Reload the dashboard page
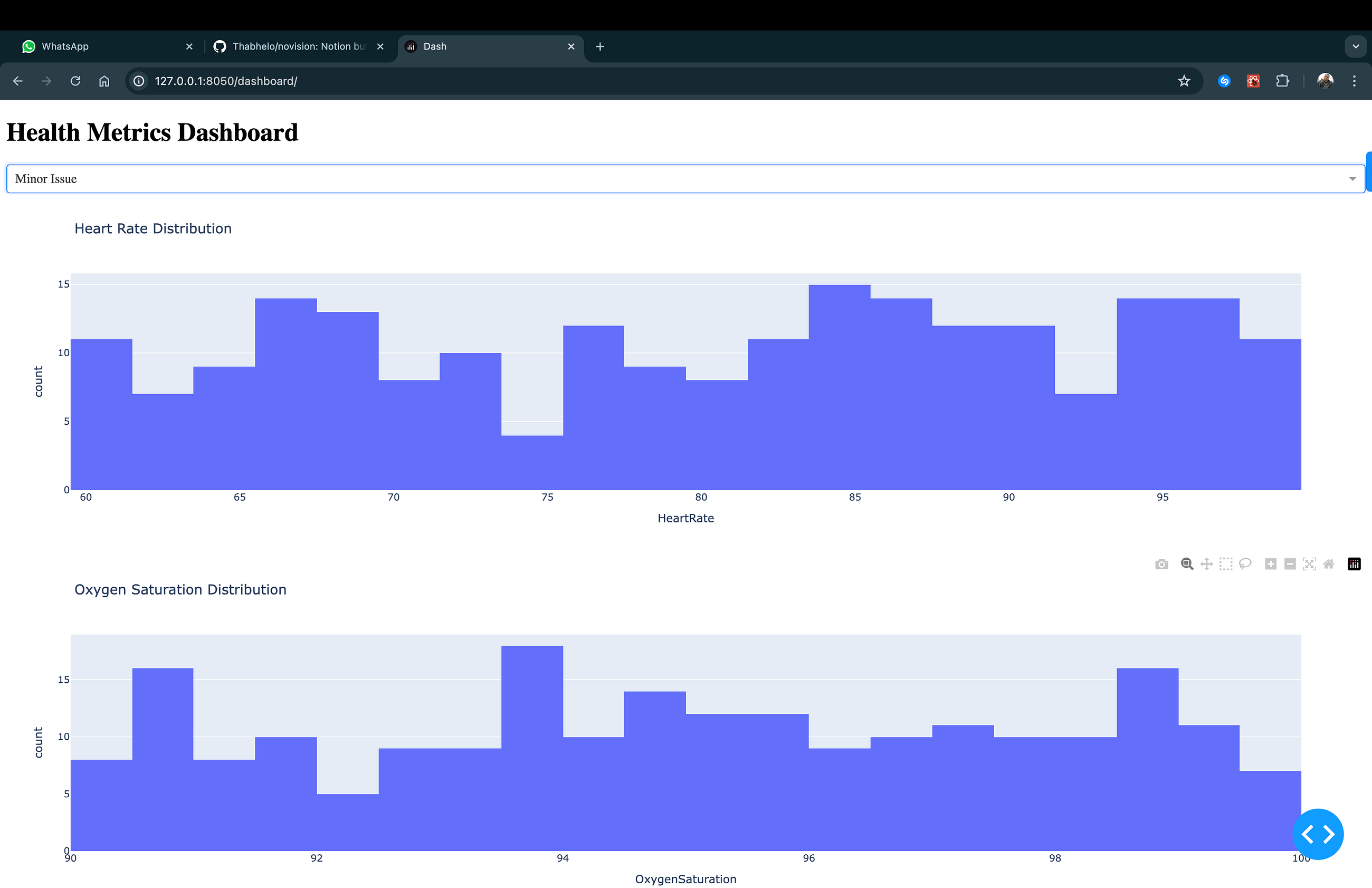 pyautogui.click(x=75, y=81)
